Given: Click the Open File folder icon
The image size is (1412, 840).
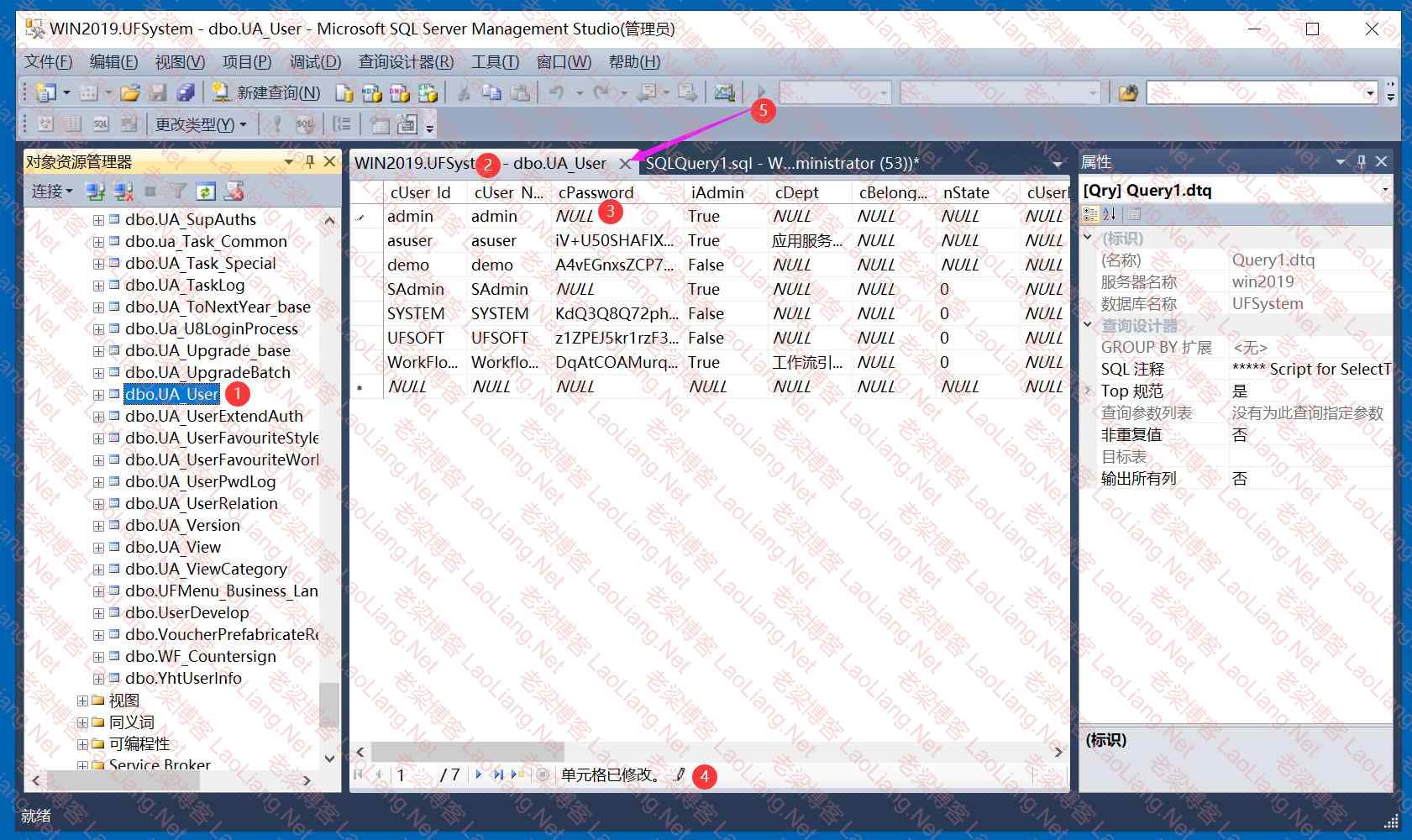Looking at the screenshot, I should click(x=129, y=92).
